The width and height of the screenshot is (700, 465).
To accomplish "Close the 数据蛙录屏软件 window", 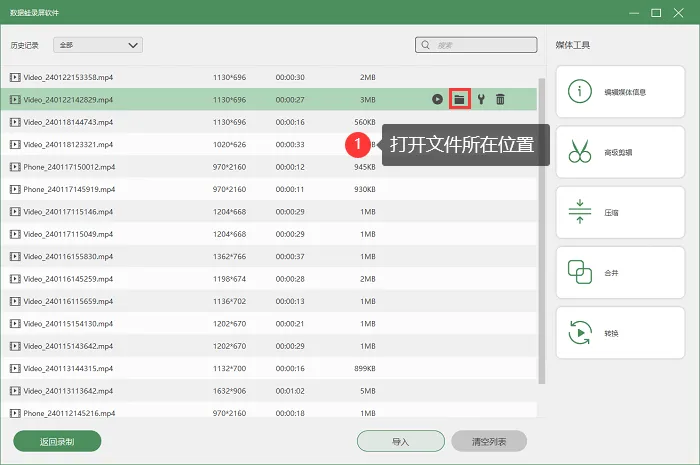I will pyautogui.click(x=678, y=13).
